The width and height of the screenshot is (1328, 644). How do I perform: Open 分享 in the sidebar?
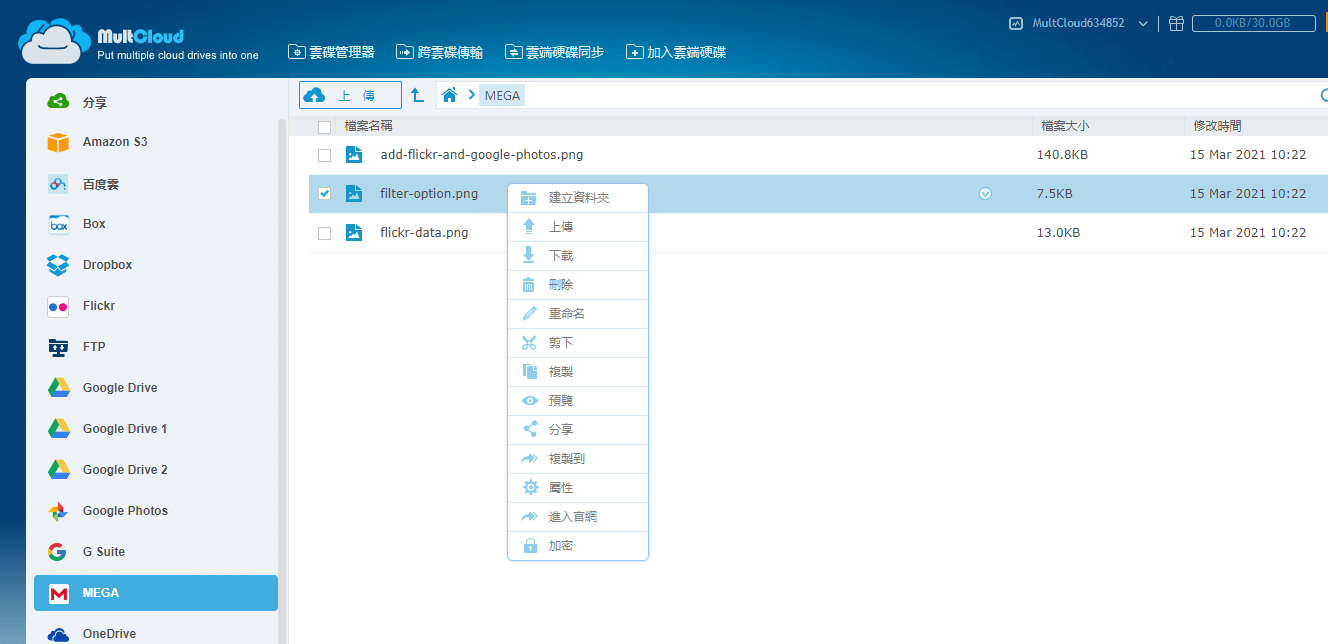point(156,102)
